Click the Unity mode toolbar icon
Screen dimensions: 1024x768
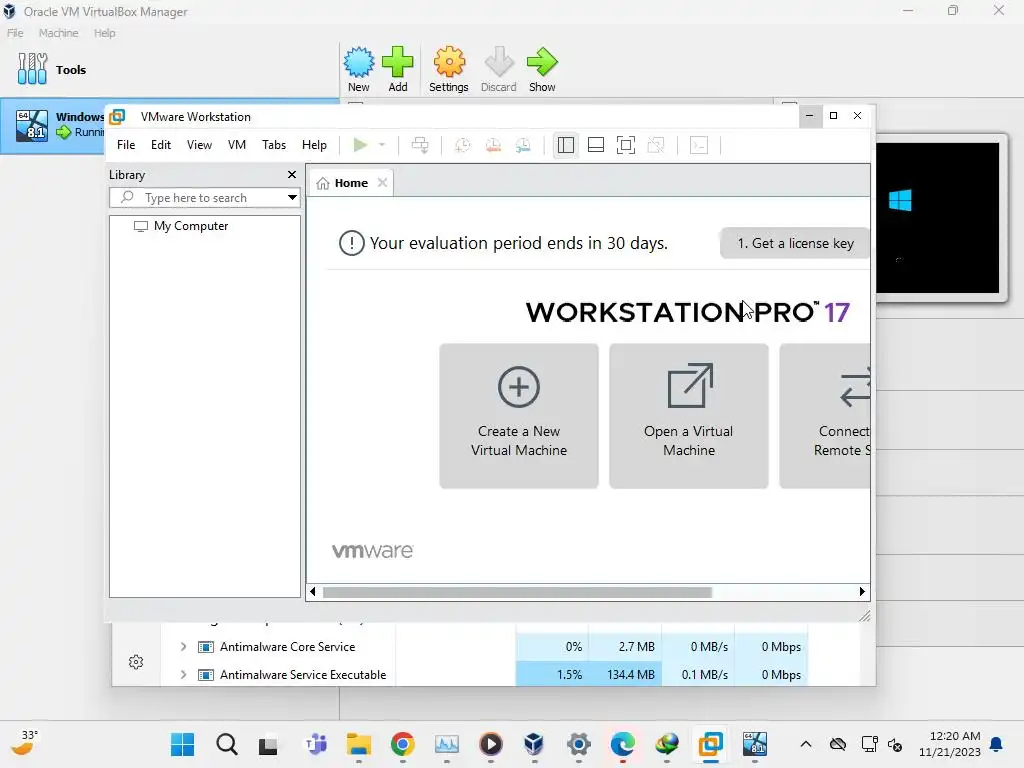(656, 145)
